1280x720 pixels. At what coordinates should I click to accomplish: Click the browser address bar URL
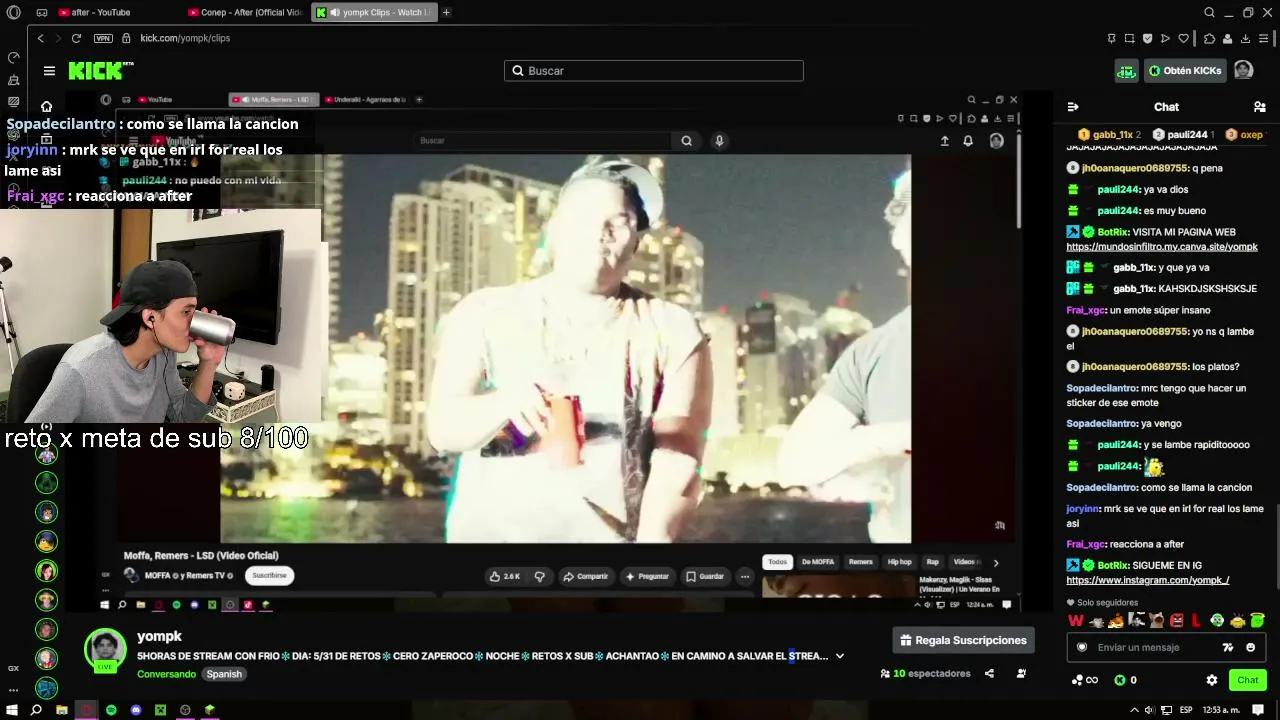point(185,38)
